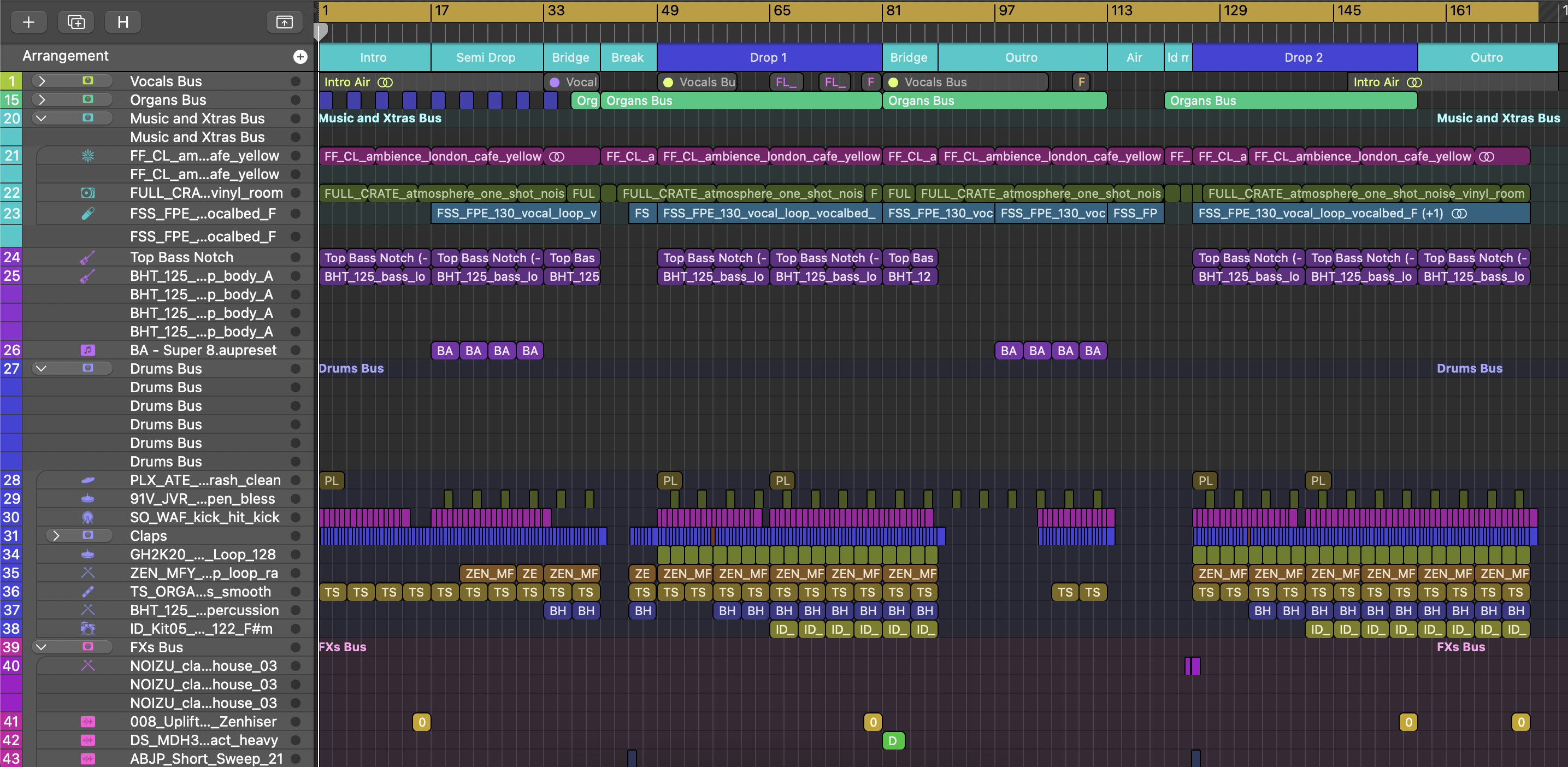Expand the Claps track stack
1568x767 pixels.
point(56,536)
